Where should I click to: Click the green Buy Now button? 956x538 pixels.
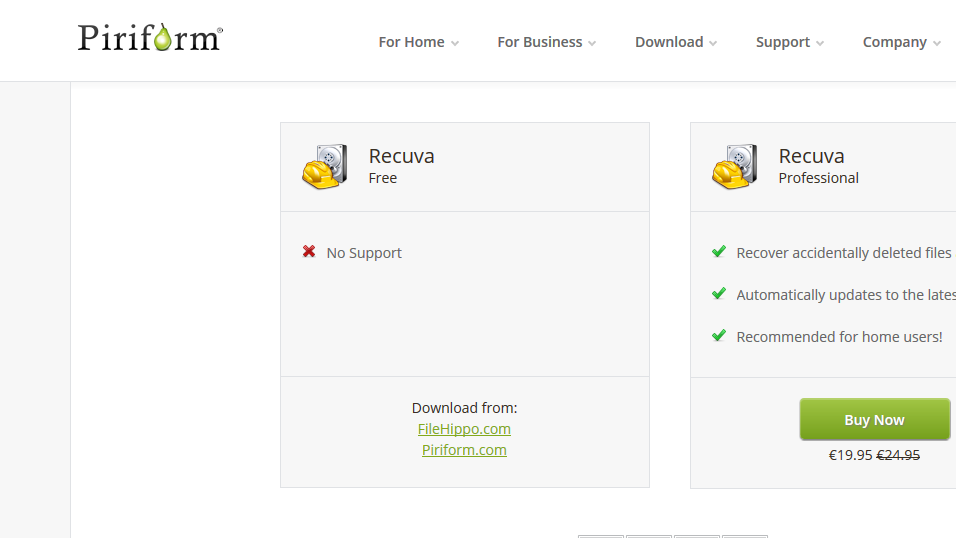click(875, 419)
